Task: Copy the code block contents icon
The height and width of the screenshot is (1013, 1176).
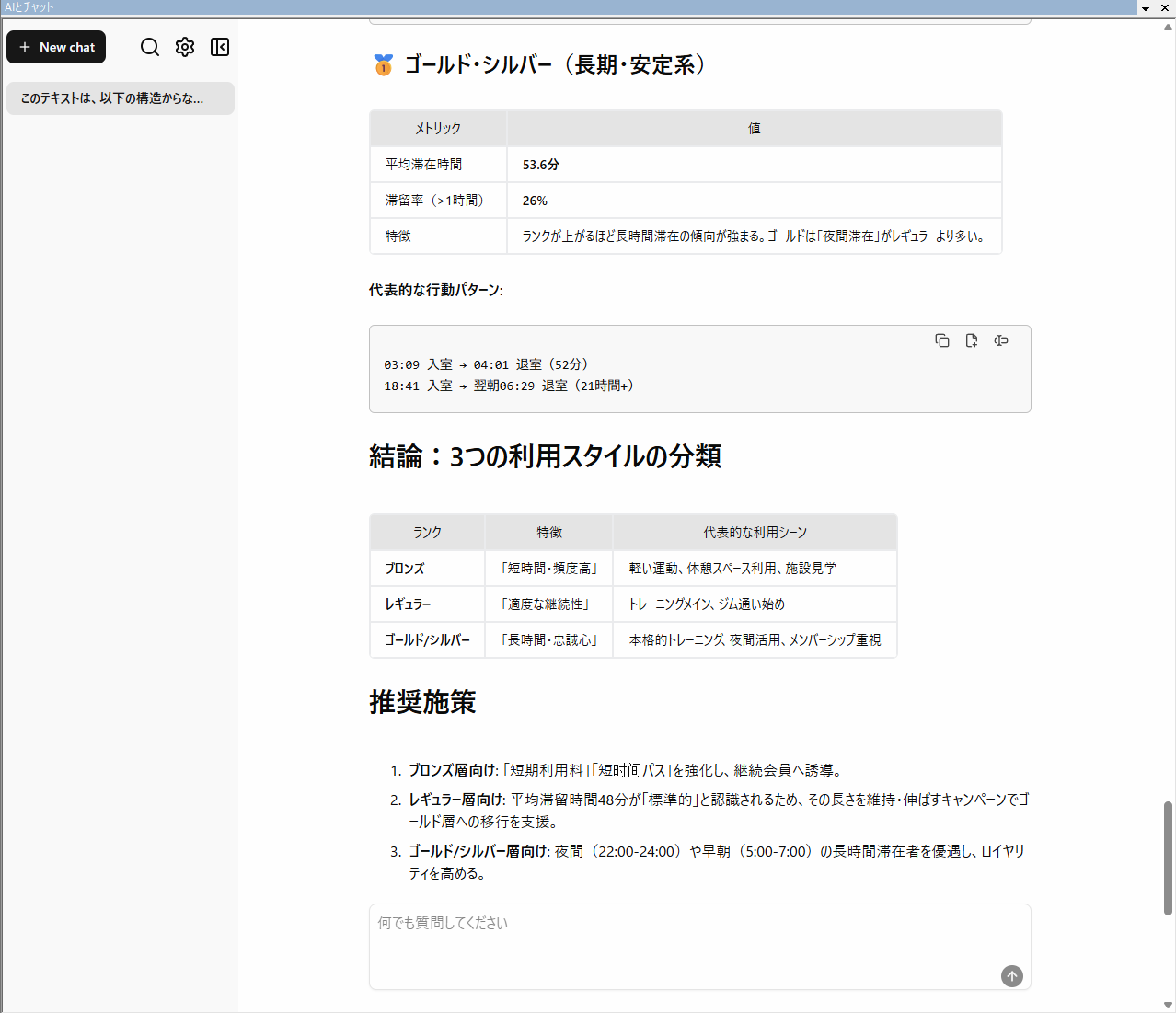Action: click(942, 340)
